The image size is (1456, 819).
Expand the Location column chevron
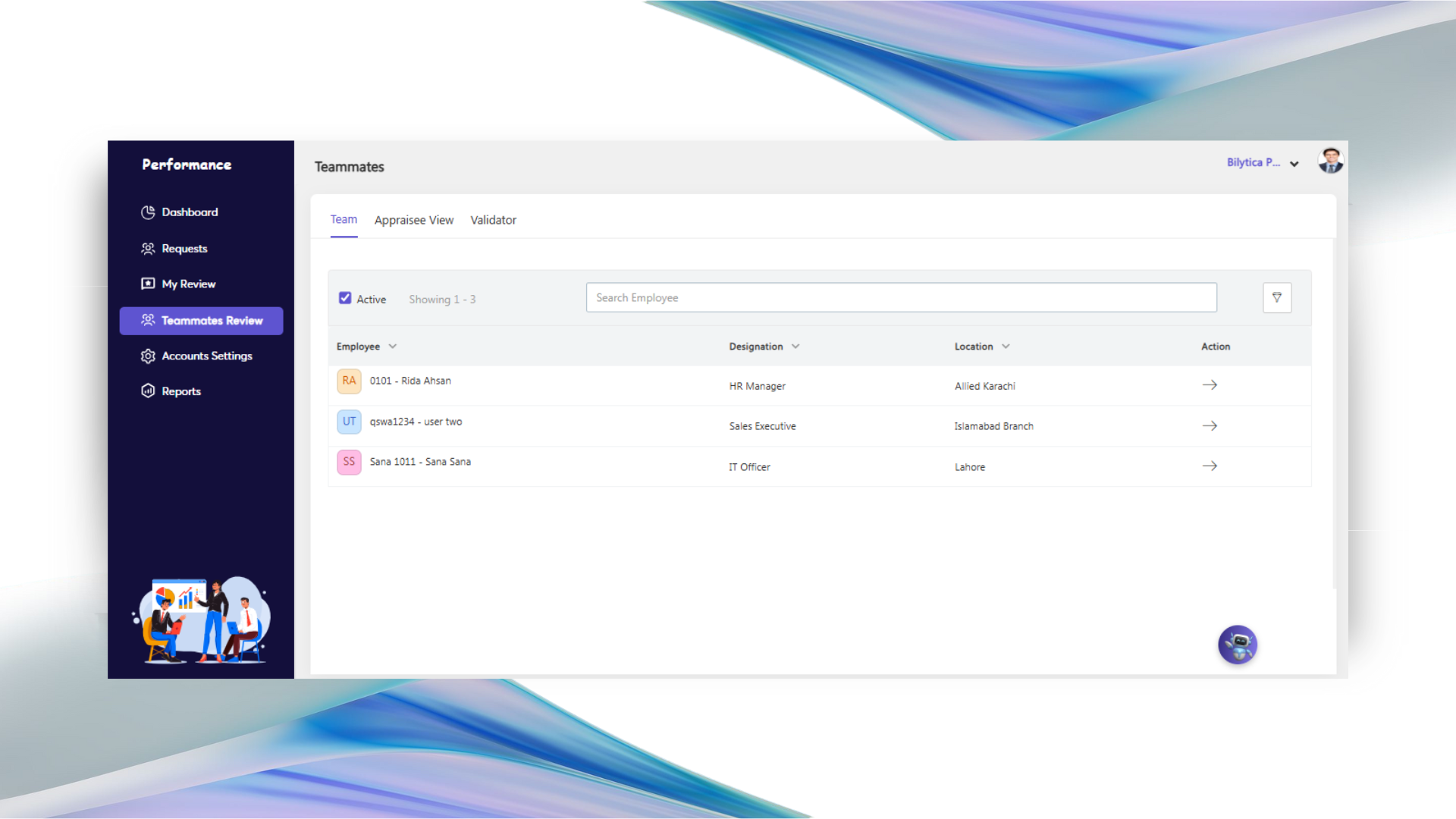(x=1006, y=347)
